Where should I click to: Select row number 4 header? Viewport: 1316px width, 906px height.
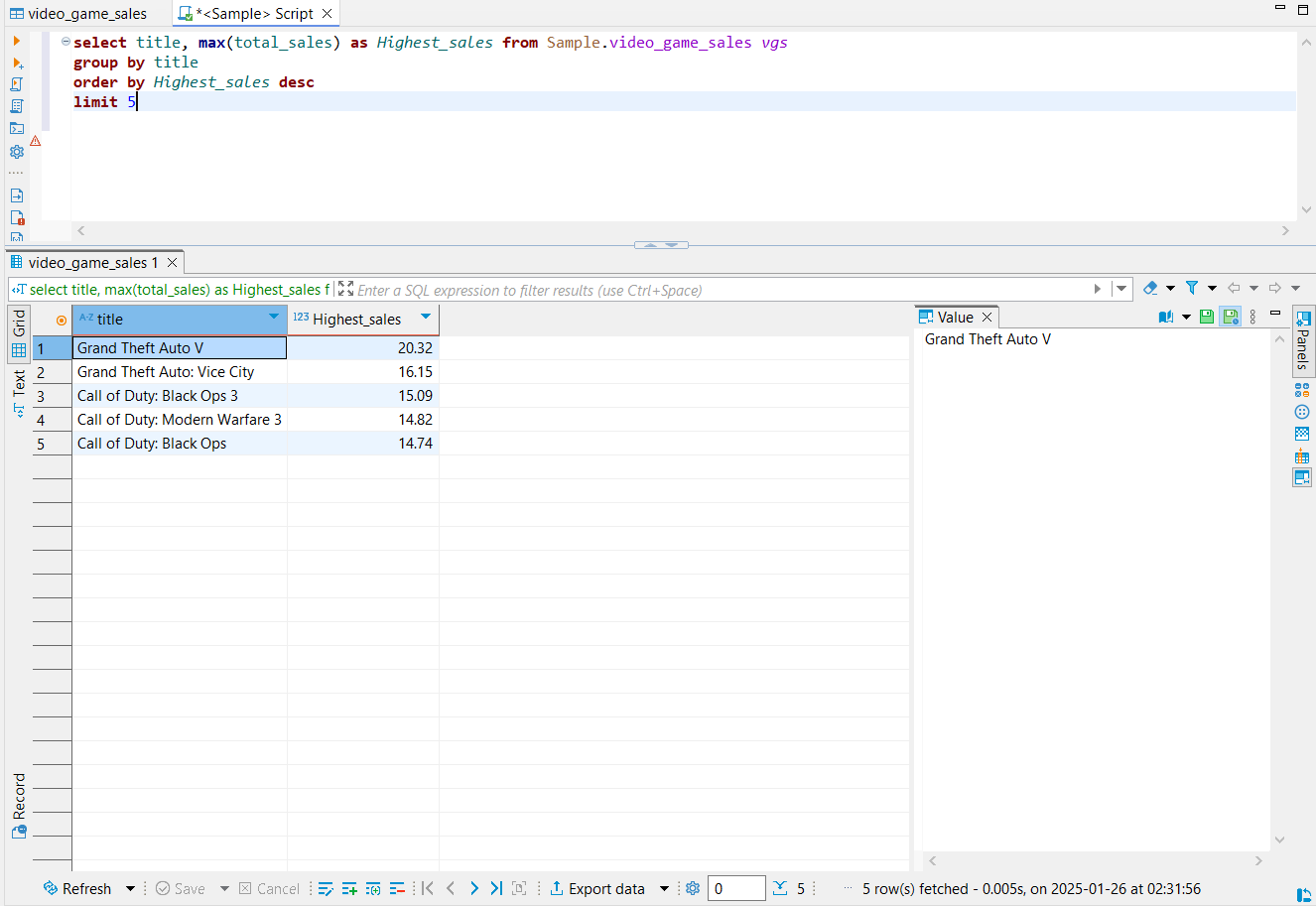click(x=52, y=420)
